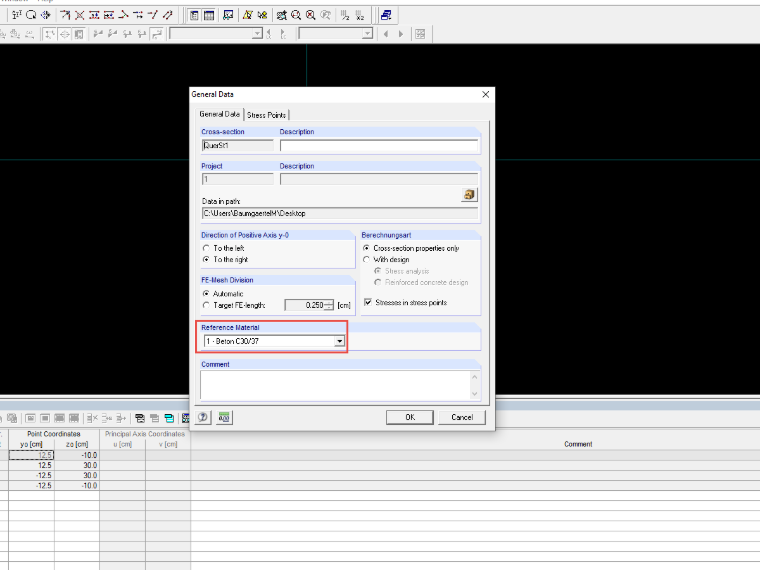Select 'Reinforced concrete design' radio option

coord(378,282)
